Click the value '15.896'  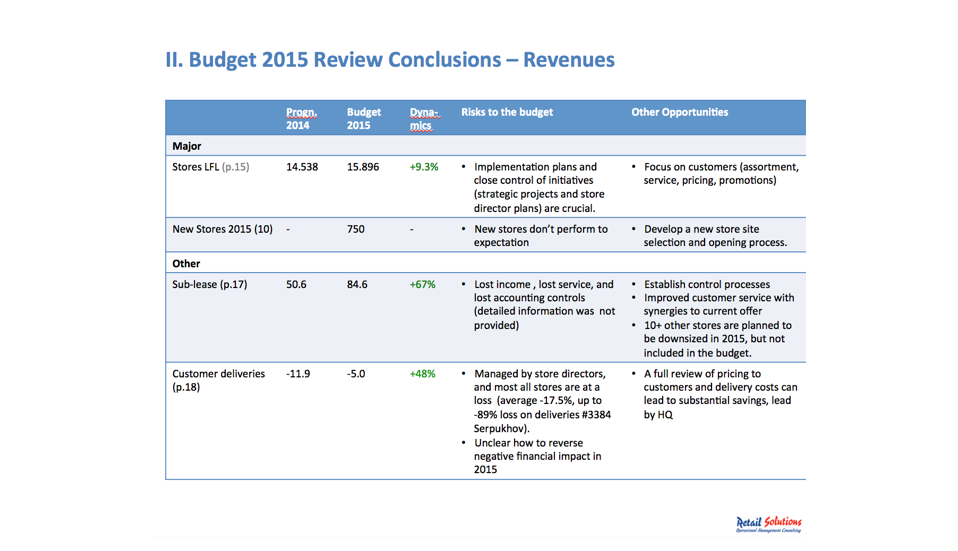pyautogui.click(x=363, y=167)
